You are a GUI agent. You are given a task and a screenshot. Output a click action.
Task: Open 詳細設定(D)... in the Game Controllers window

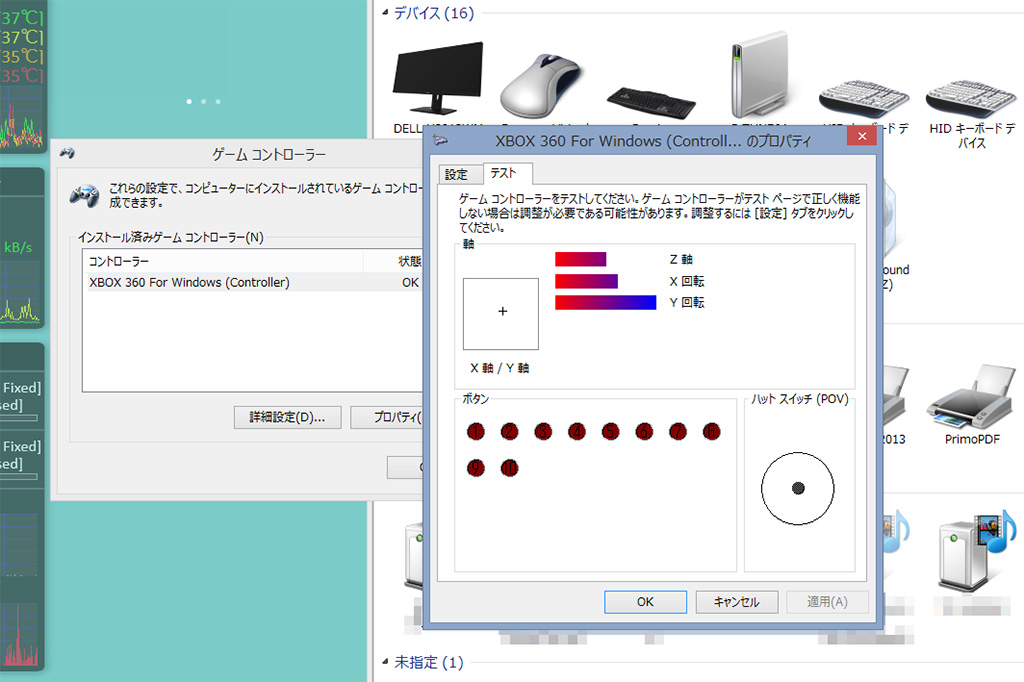[287, 417]
